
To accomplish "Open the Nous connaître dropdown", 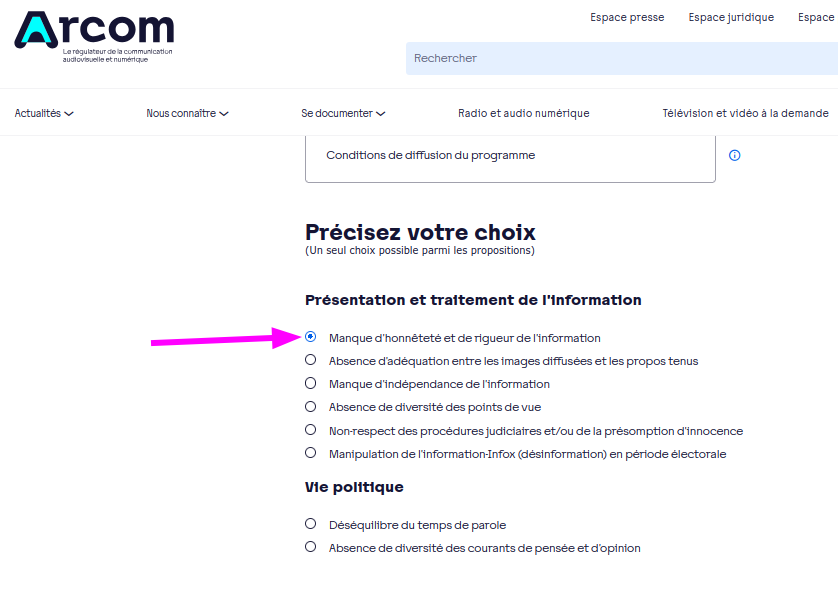I will tap(187, 114).
